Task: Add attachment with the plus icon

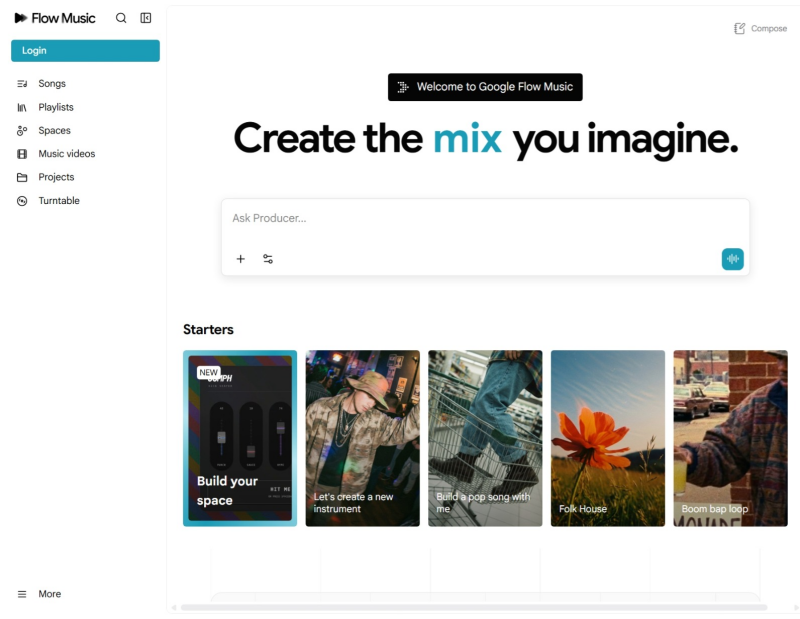Action: coord(241,259)
